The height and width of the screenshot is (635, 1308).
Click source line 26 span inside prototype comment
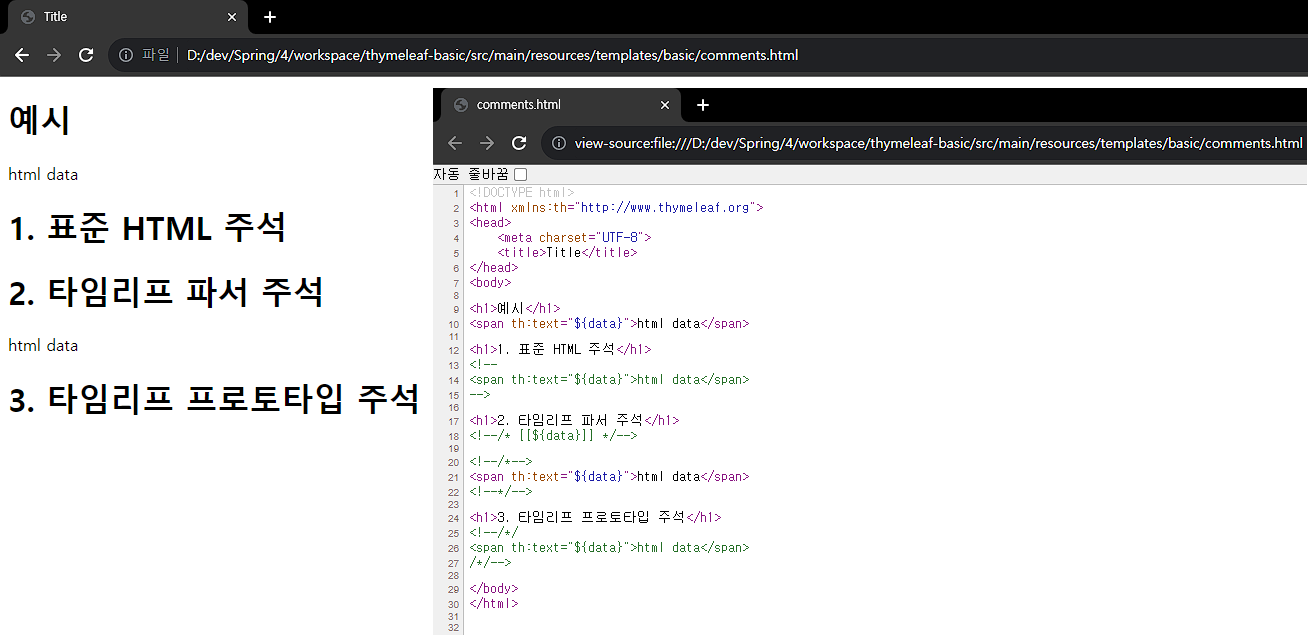pos(609,548)
